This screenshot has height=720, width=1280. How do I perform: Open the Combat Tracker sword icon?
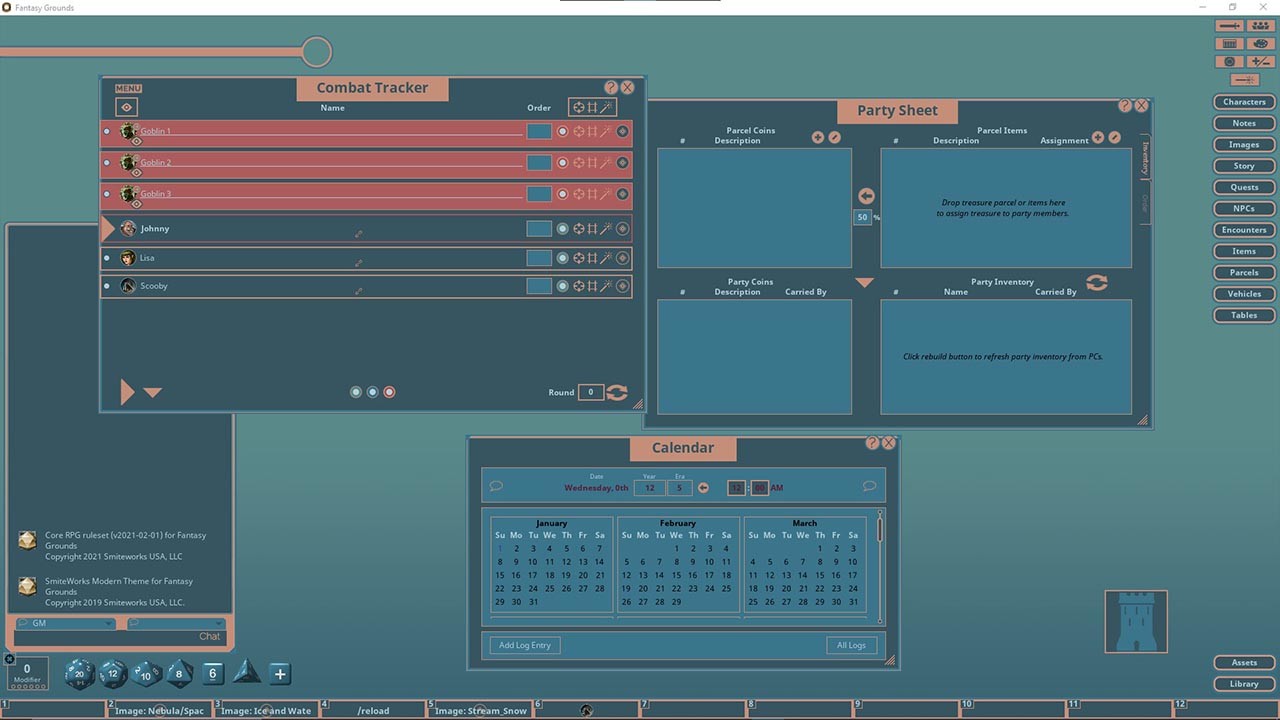coord(1230,25)
